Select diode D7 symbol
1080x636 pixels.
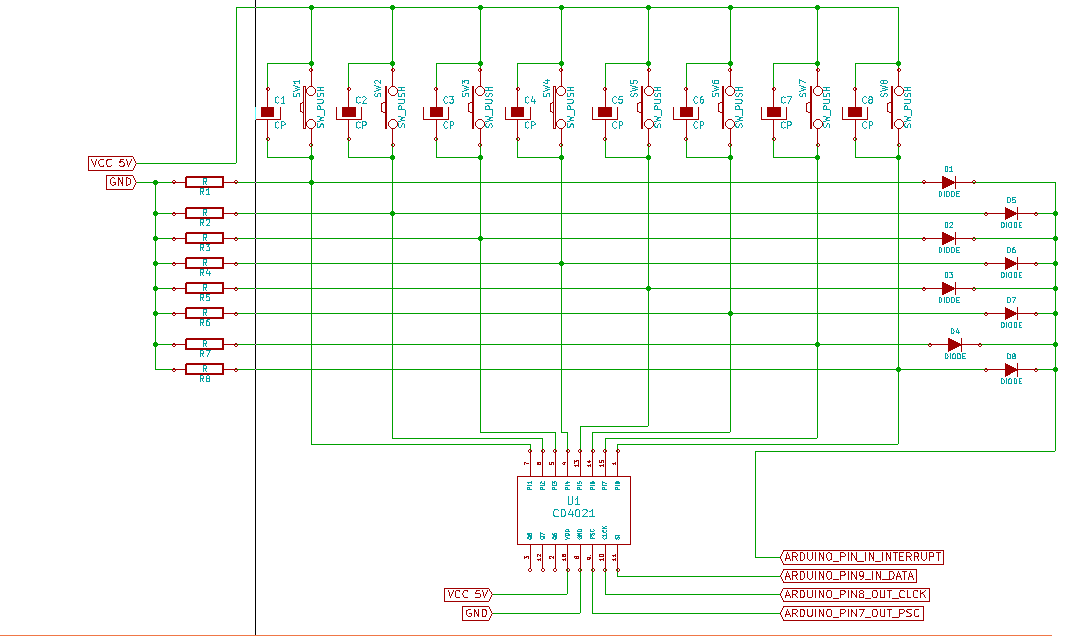pyautogui.click(x=1011, y=314)
